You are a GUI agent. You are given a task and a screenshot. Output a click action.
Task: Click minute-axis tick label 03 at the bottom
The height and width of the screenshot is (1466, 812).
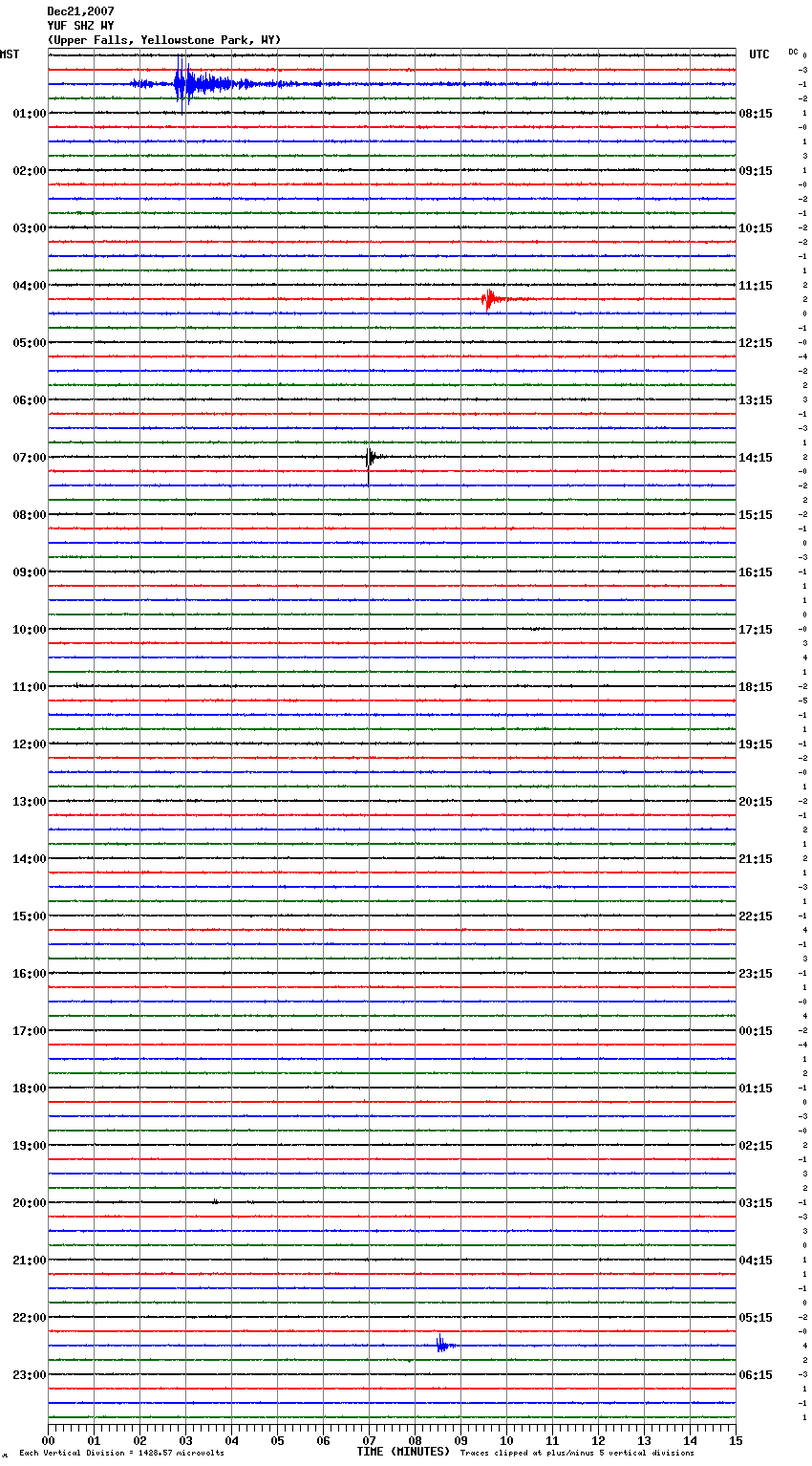click(185, 1440)
